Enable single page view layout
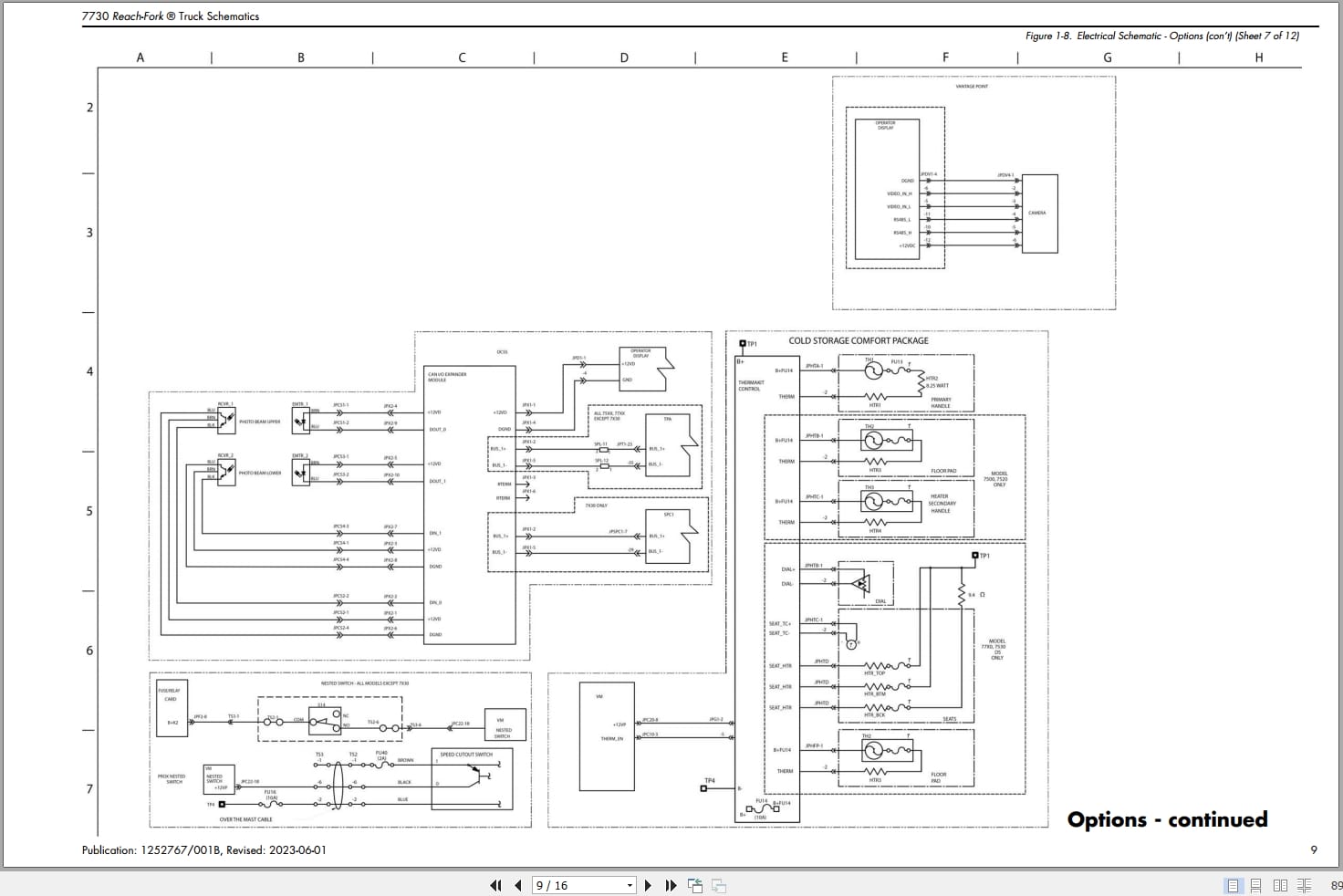Image resolution: width=1343 pixels, height=896 pixels. (x=1233, y=885)
